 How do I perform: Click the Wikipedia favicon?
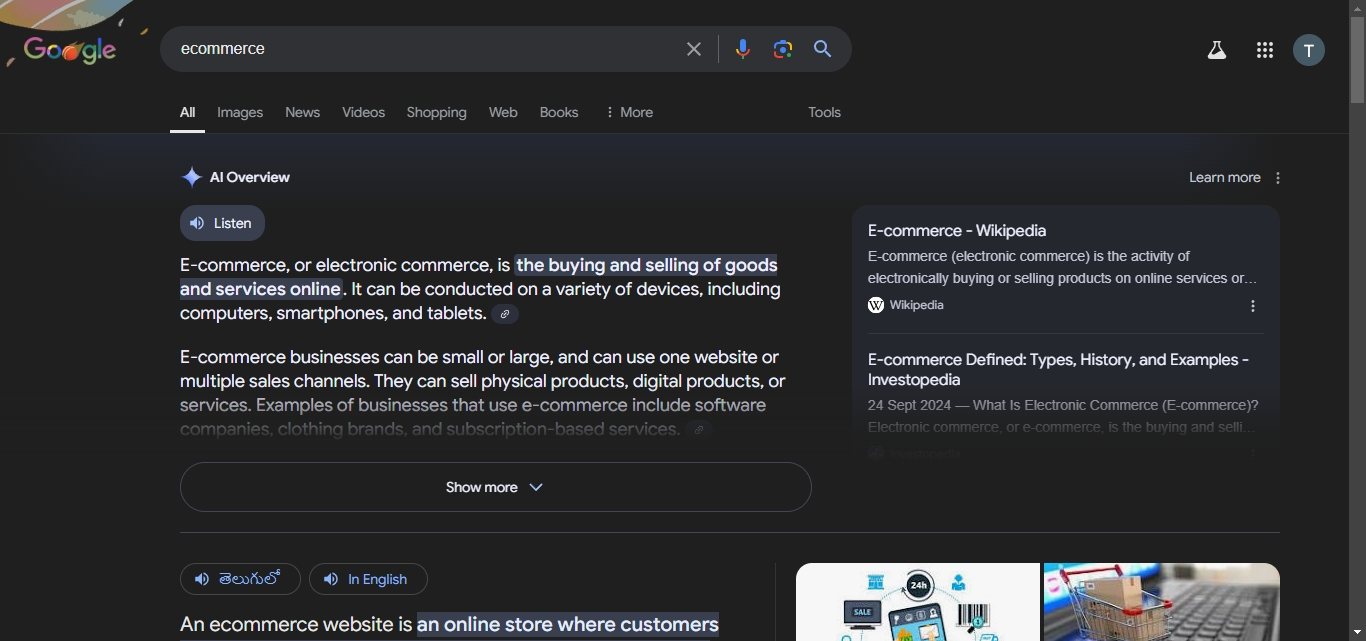876,306
